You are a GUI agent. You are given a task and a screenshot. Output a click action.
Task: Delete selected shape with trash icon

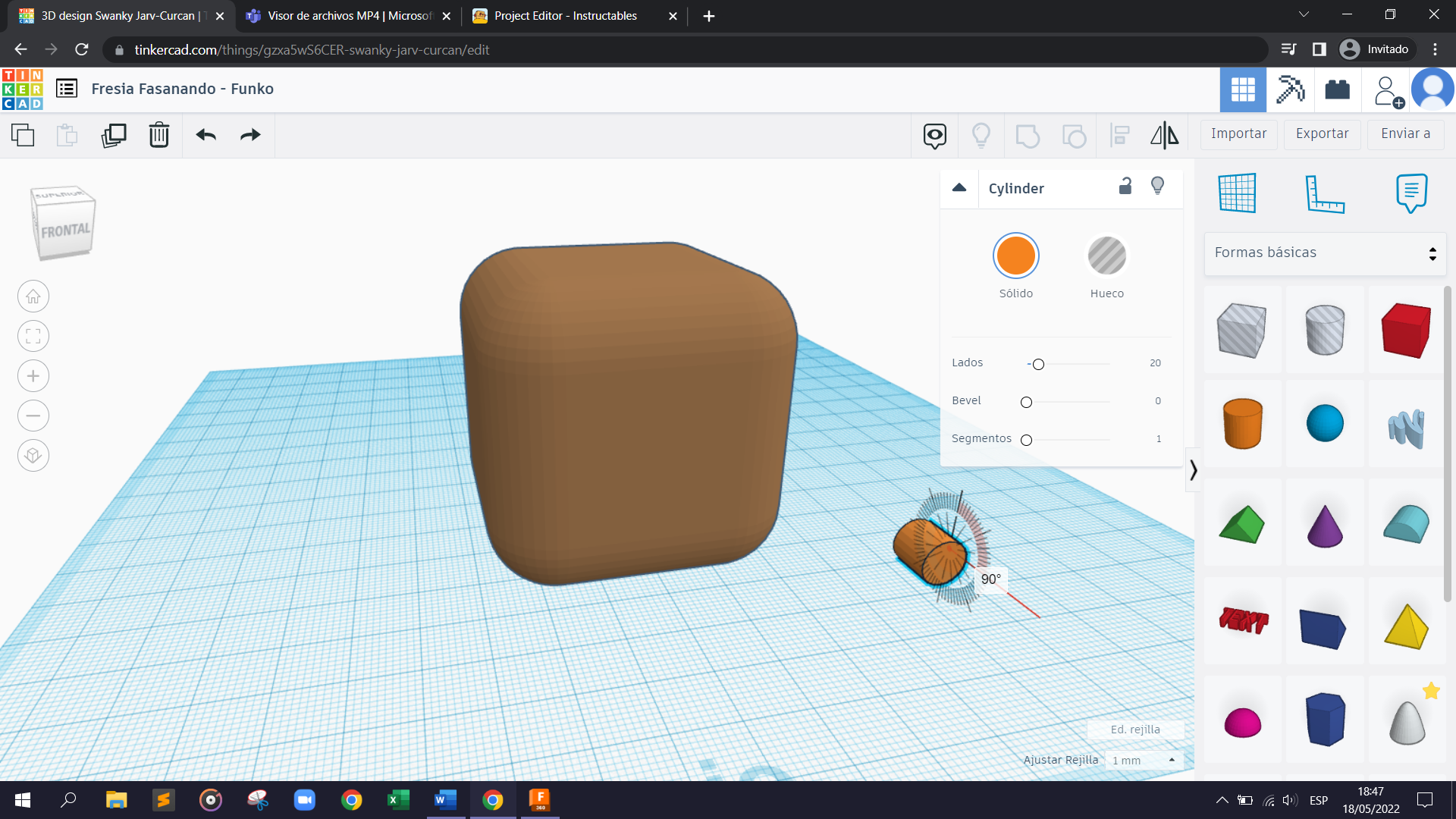pyautogui.click(x=159, y=135)
